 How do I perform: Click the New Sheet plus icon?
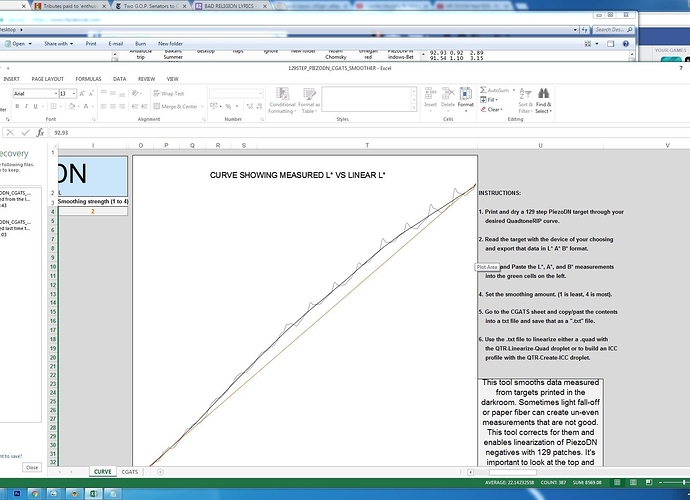(x=160, y=472)
